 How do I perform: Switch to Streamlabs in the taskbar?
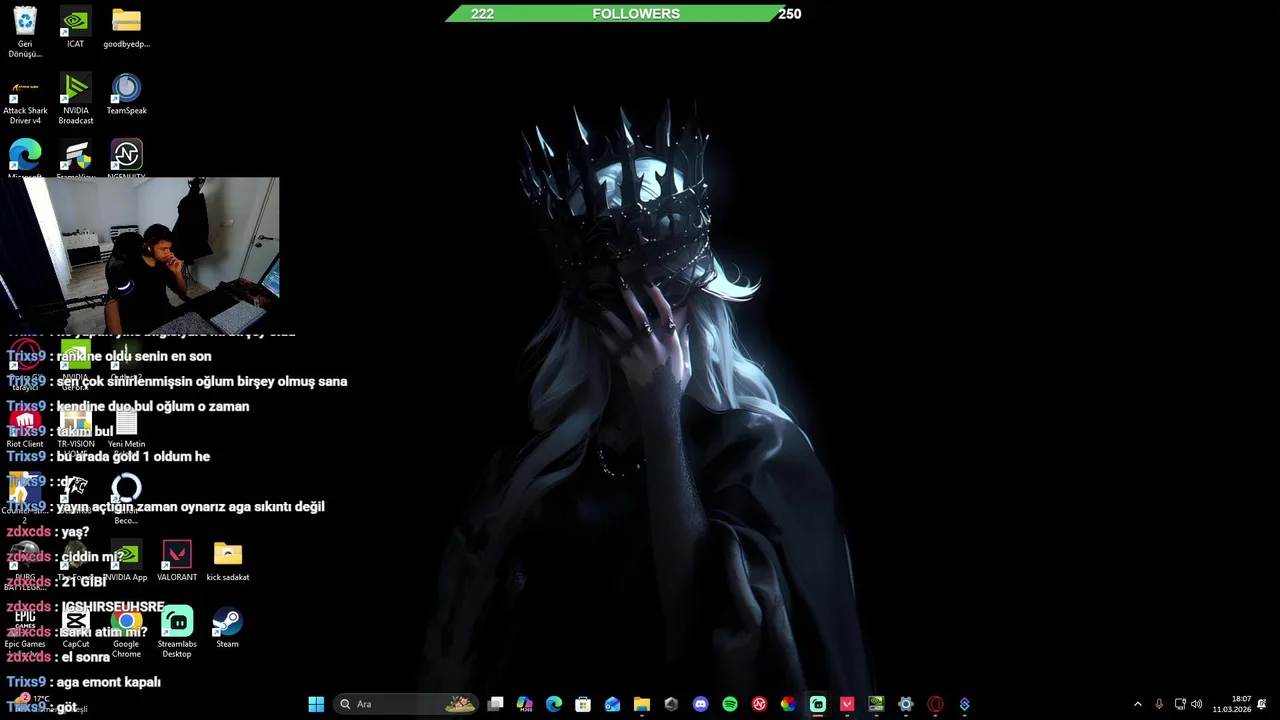coord(817,704)
